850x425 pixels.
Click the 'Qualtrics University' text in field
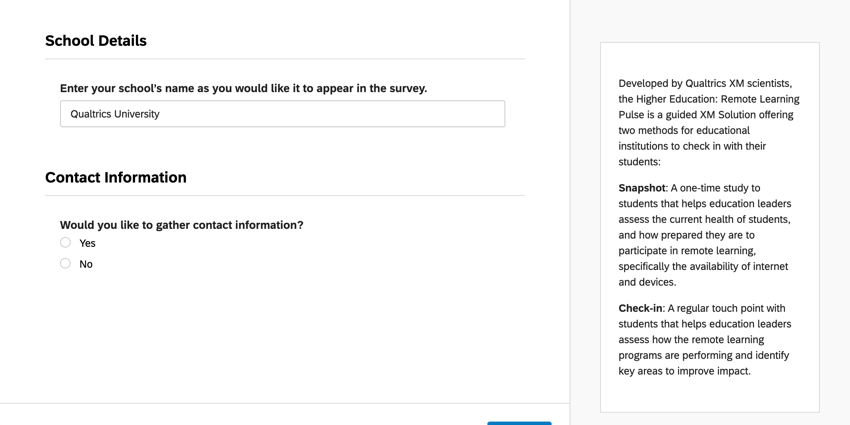pos(115,114)
